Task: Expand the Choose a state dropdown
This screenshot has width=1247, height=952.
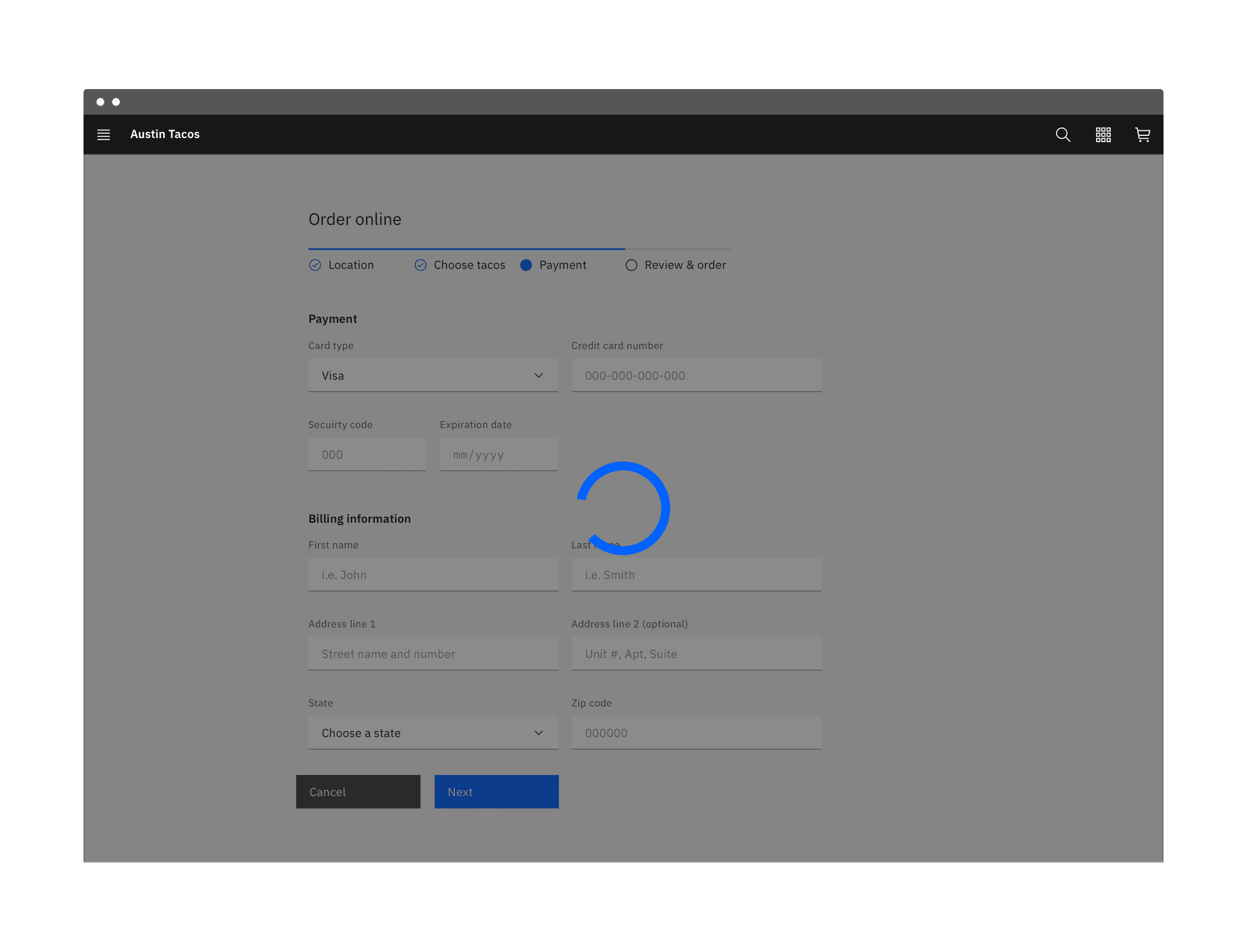Action: tap(433, 732)
